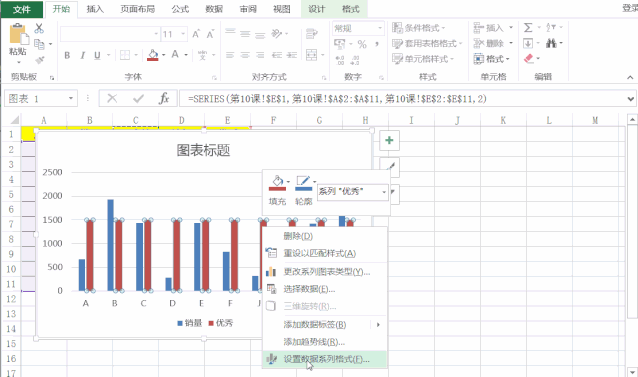Open the Format as Table menu

pyautogui.click(x=427, y=44)
